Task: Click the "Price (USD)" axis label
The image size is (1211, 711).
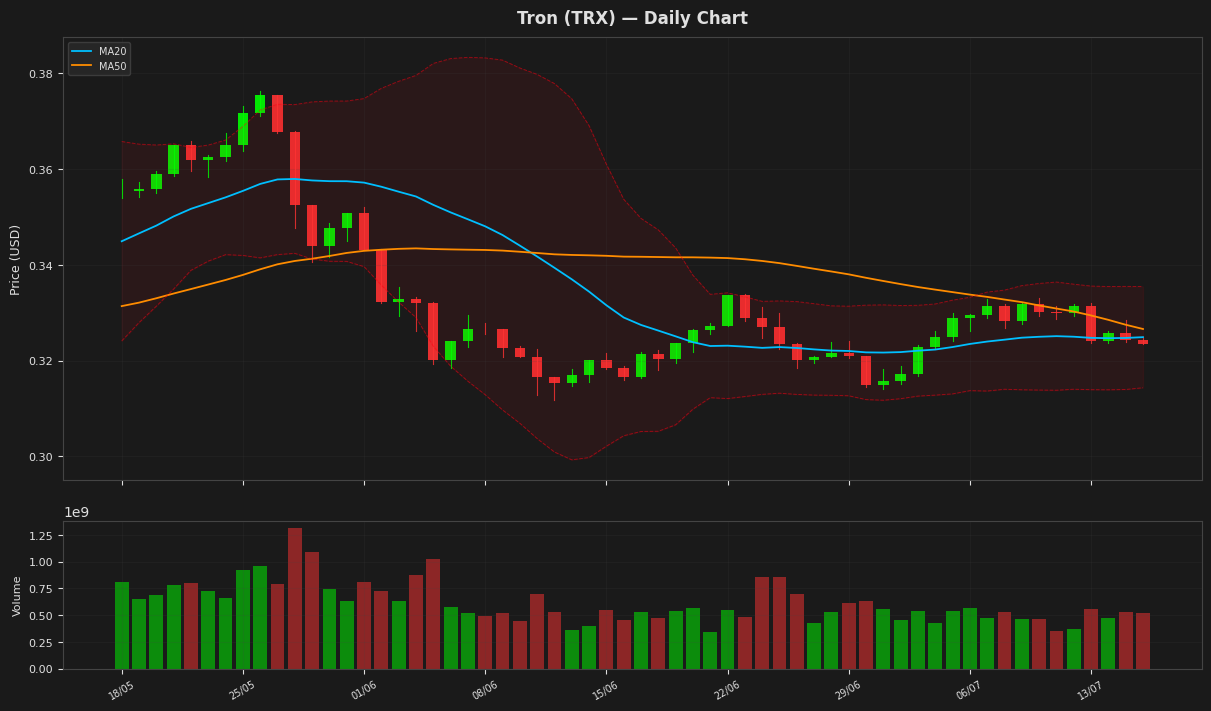Action: [16, 259]
